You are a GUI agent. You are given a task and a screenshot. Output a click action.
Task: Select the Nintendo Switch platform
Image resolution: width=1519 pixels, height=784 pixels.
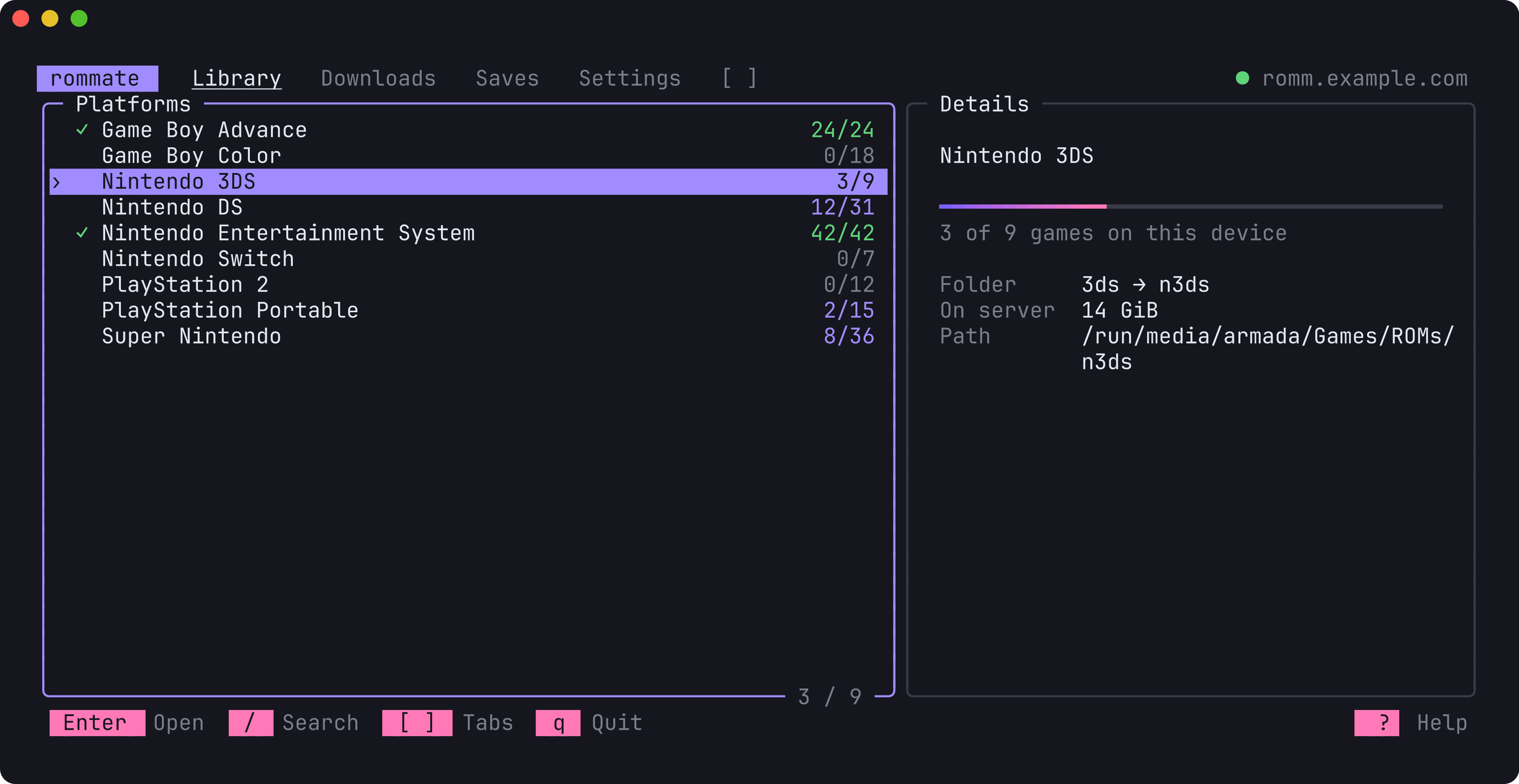tap(468, 259)
